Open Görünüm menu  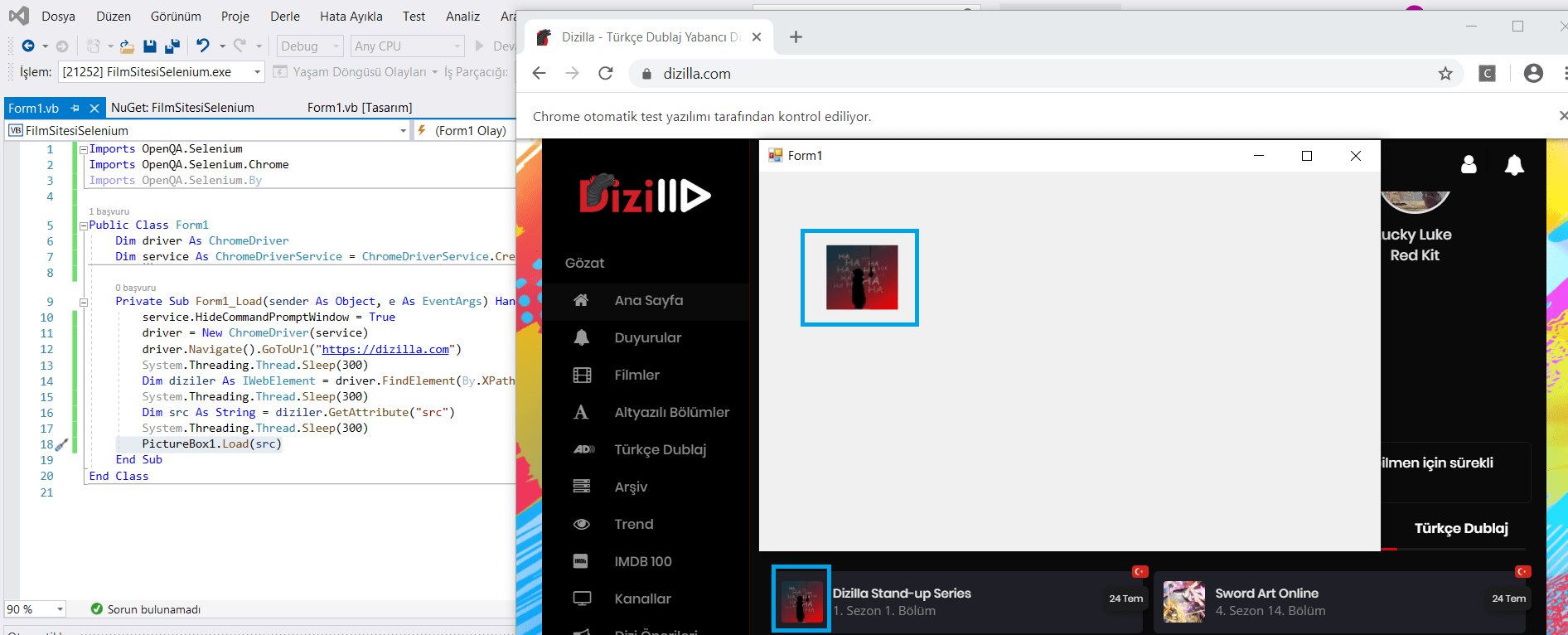[x=176, y=16]
